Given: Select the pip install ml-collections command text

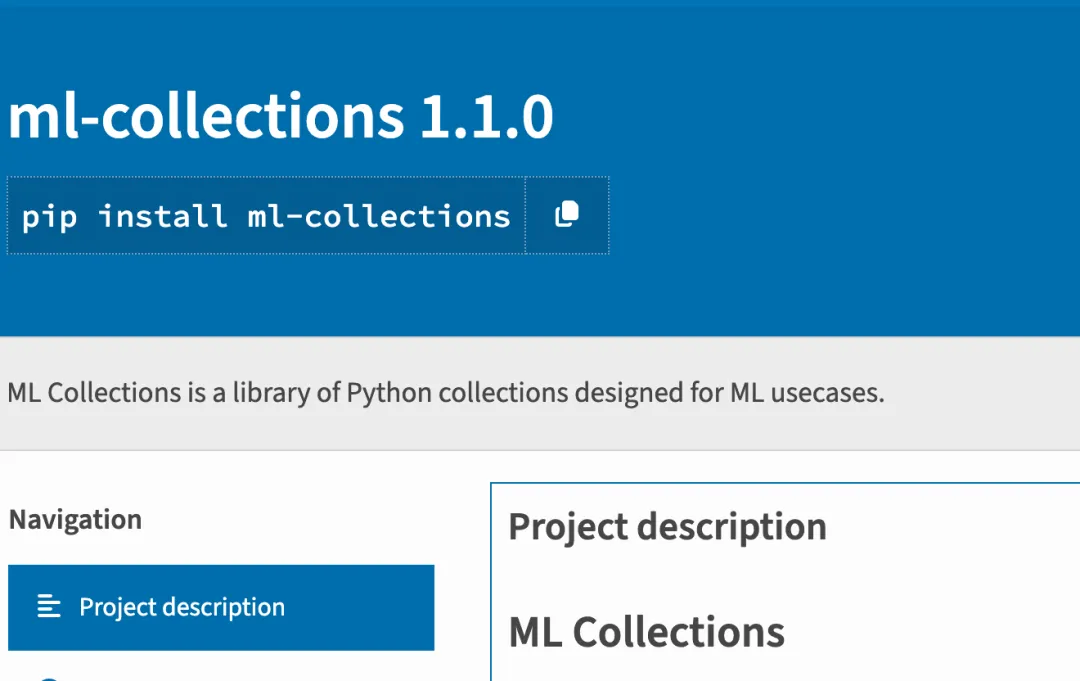Looking at the screenshot, I should pos(266,216).
